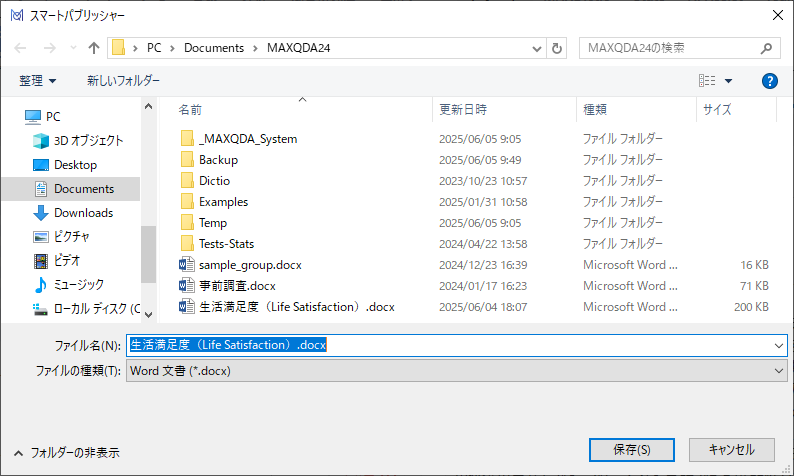Viewport: 794px width, 476px height.
Task: Select the Tests-Stats folder icon
Action: tap(187, 244)
